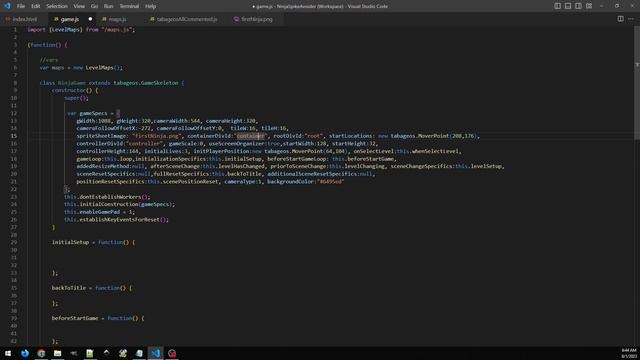Image resolution: width=640 pixels, height=360 pixels.
Task: Toggle the primary side bar layout icon
Action: (558, 6)
